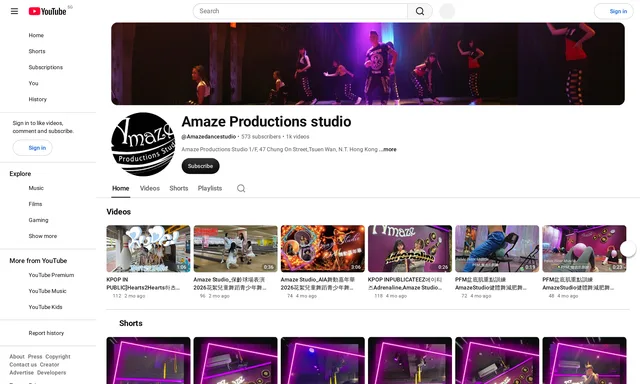Click Sign in button at top right
This screenshot has width=640, height=384.
click(x=614, y=11)
